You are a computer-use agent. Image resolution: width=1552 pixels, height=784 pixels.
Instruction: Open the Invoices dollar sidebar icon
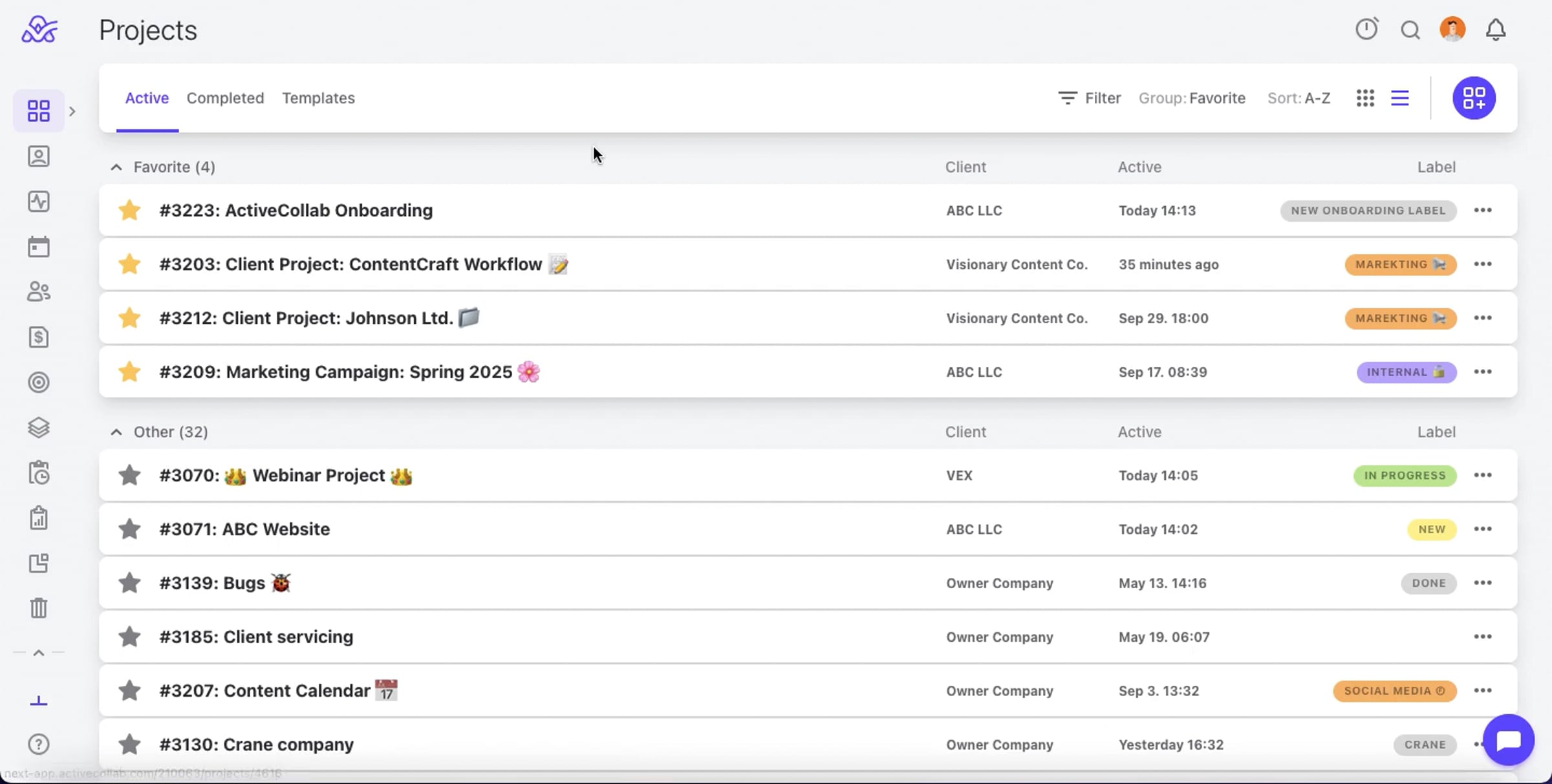[39, 337]
